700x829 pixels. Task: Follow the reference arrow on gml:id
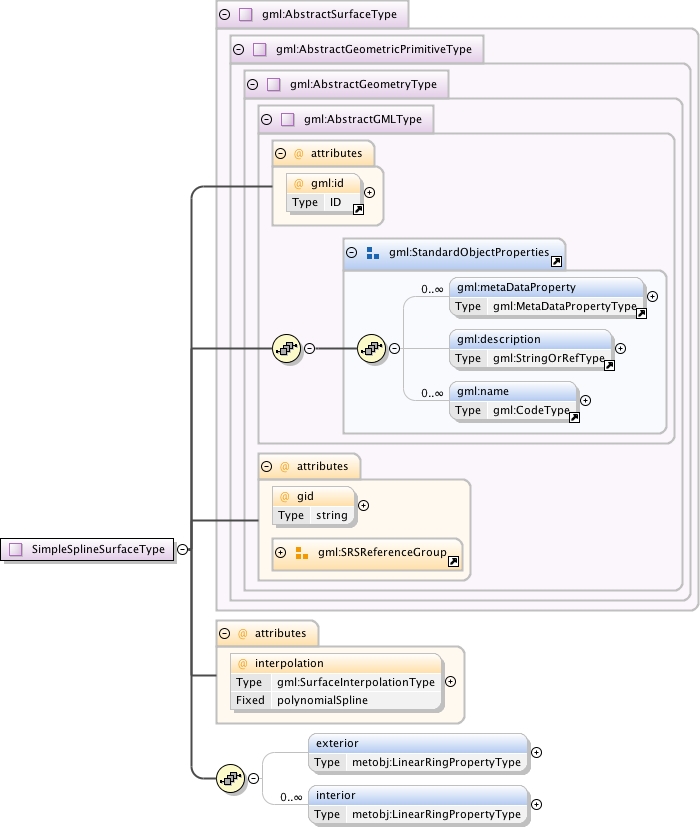tap(358, 209)
